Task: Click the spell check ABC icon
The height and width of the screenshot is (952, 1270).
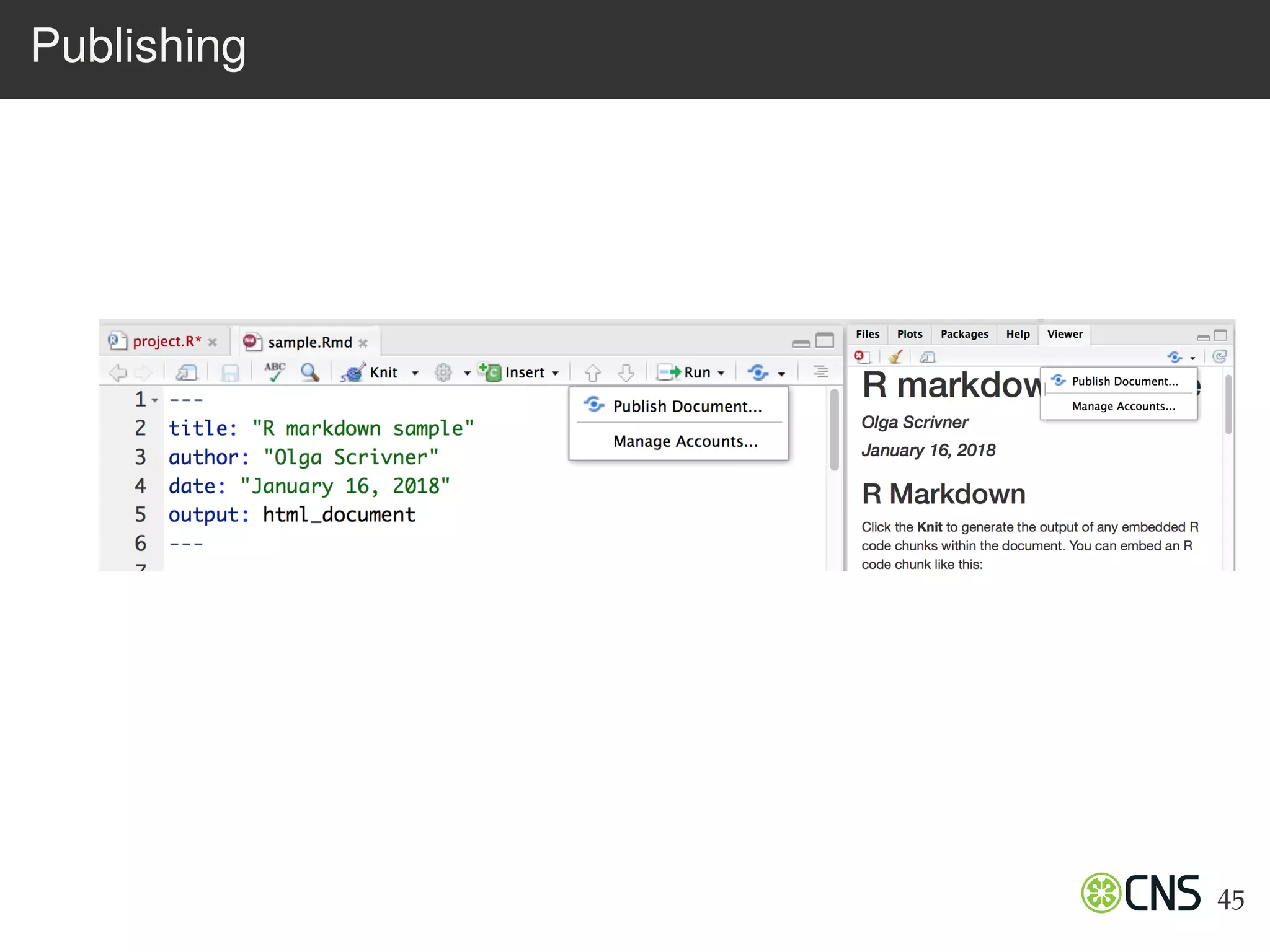Action: (275, 372)
